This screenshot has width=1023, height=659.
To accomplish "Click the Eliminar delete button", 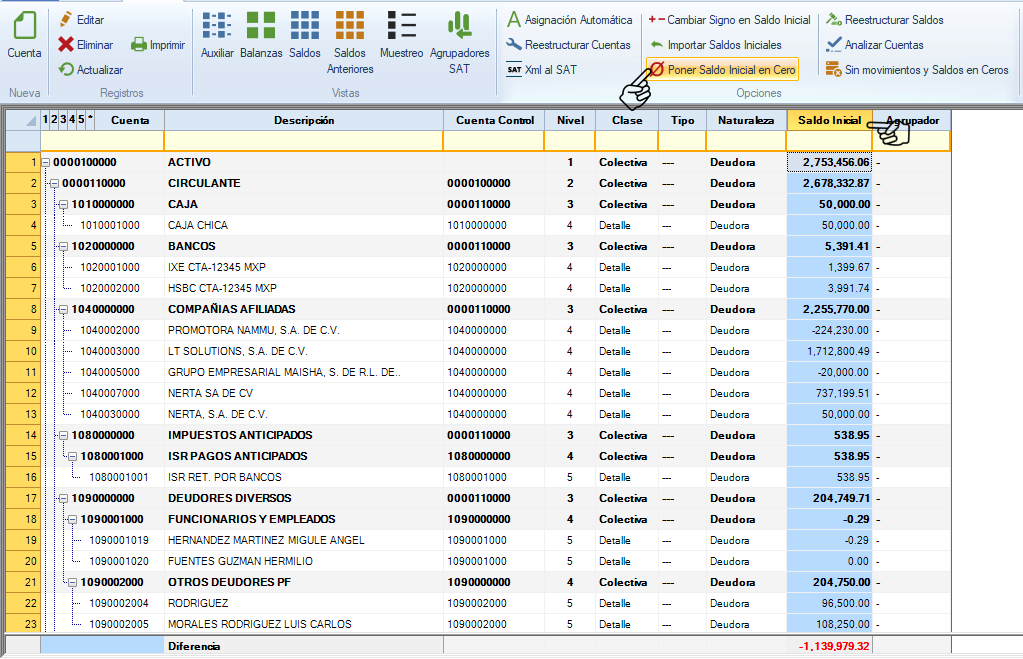I will pyautogui.click(x=86, y=44).
